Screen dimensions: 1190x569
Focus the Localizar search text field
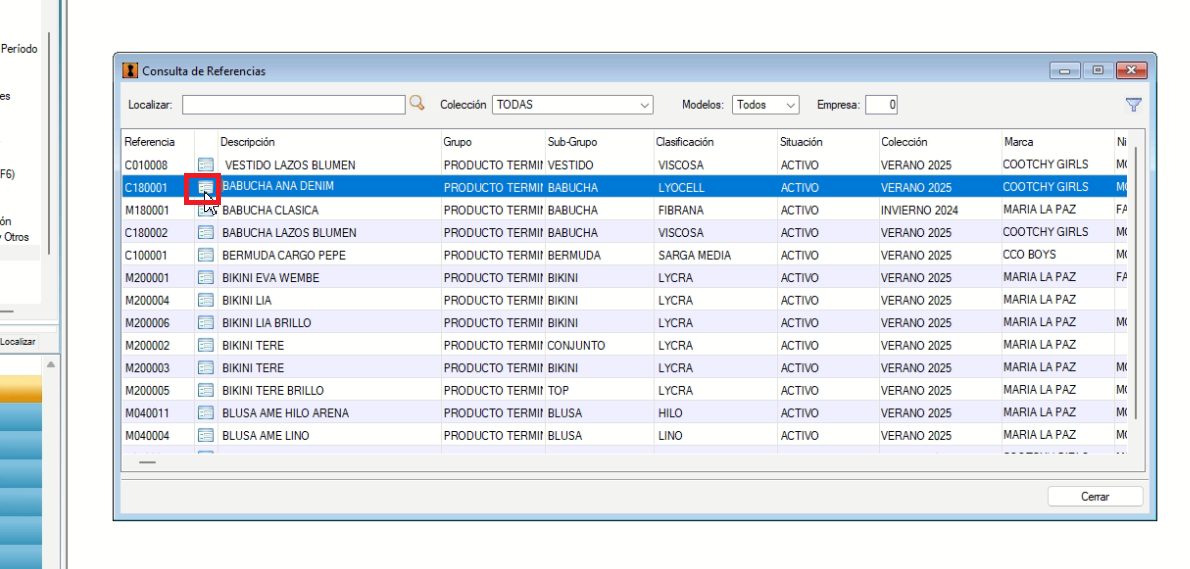[x=294, y=105]
